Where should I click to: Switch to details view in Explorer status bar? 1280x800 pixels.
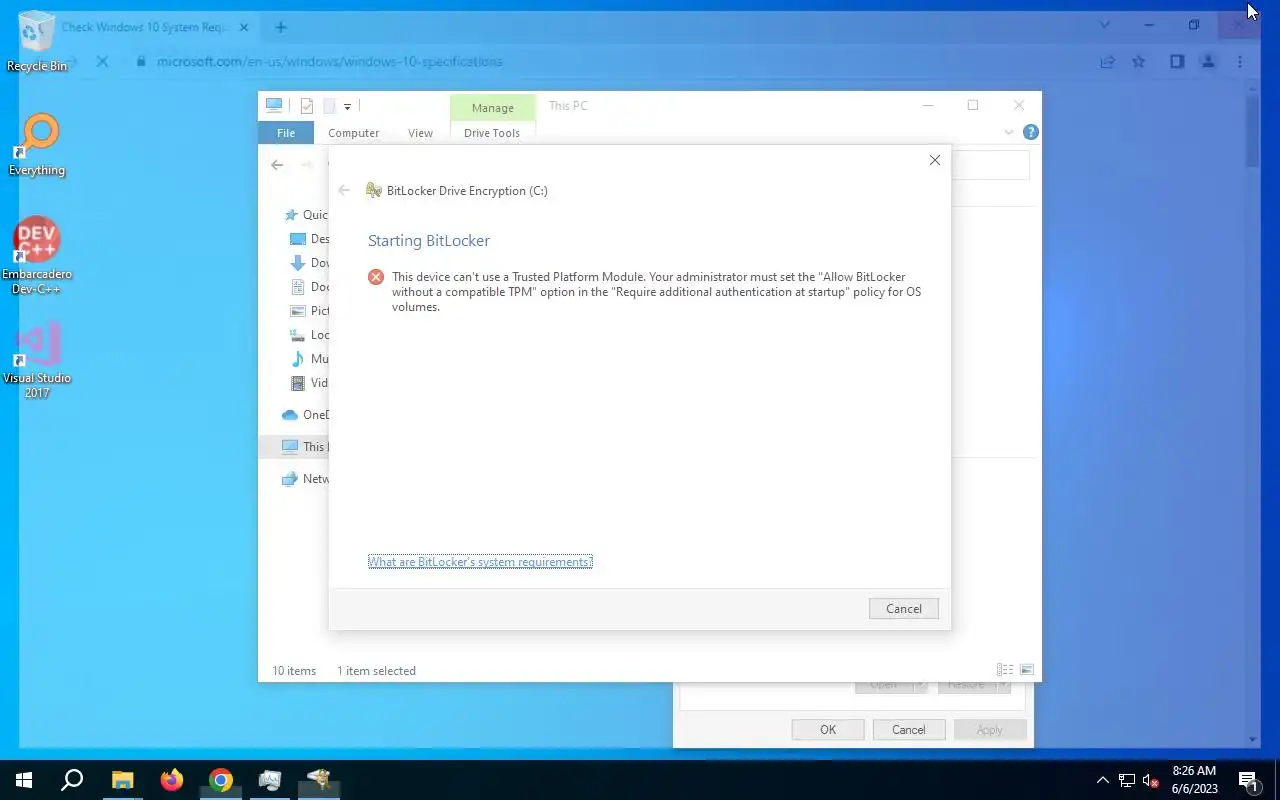pyautogui.click(x=1005, y=670)
